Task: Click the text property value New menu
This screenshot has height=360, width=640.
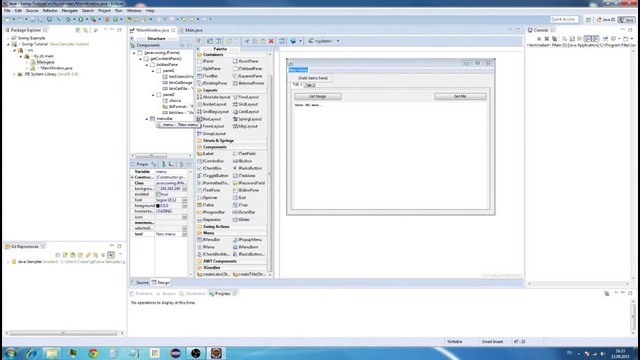Action: click(166, 234)
